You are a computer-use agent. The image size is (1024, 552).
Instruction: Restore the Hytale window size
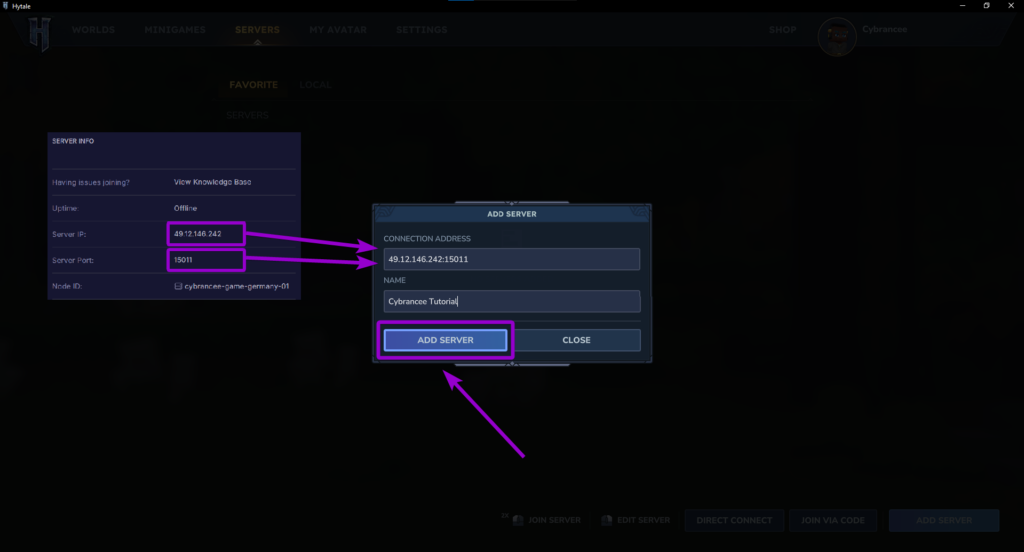point(986,5)
